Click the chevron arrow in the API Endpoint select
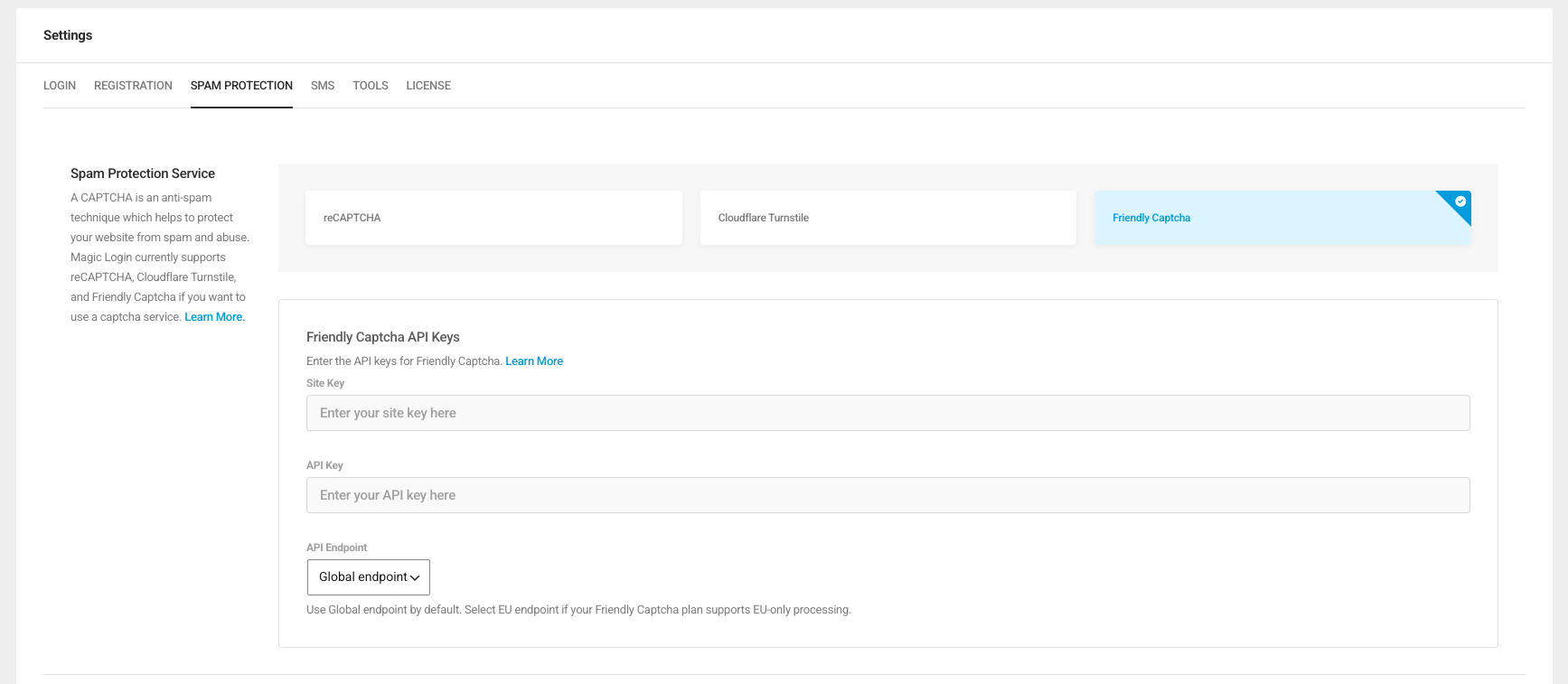1568x684 pixels. [415, 577]
